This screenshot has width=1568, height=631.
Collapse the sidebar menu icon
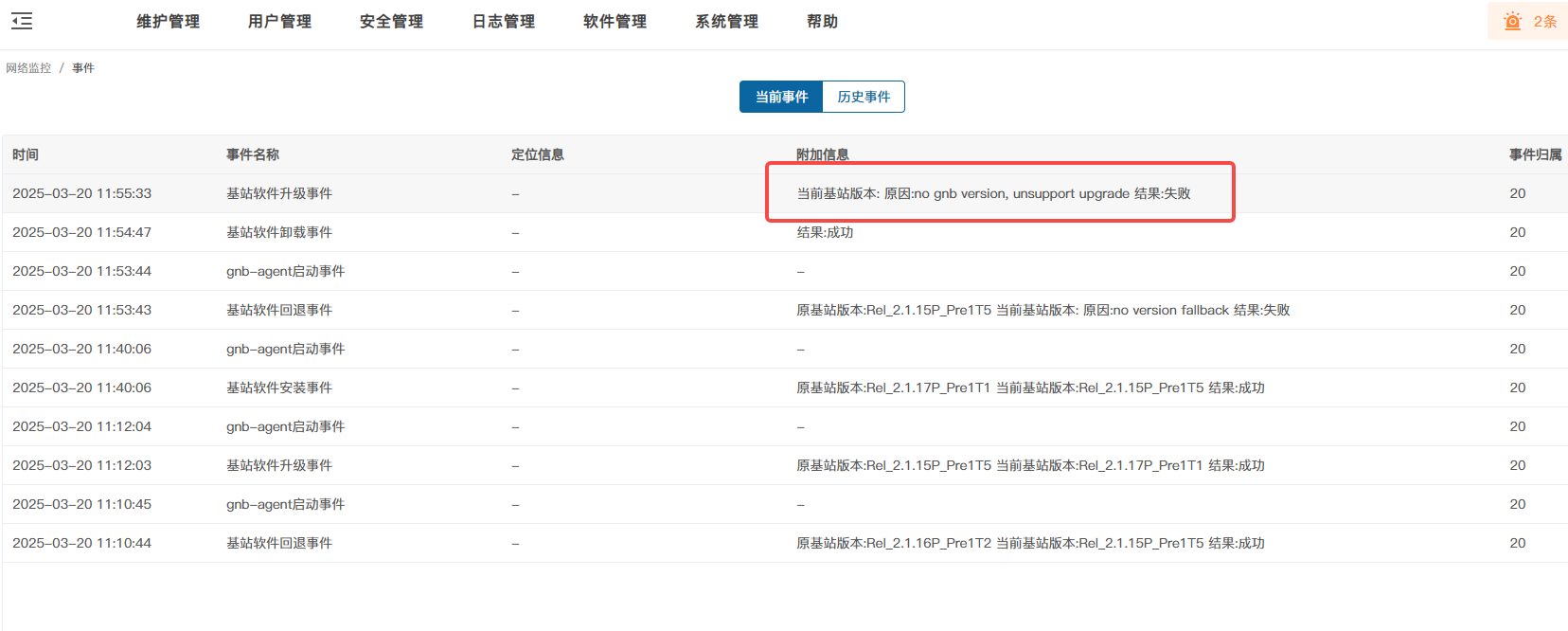(x=22, y=21)
